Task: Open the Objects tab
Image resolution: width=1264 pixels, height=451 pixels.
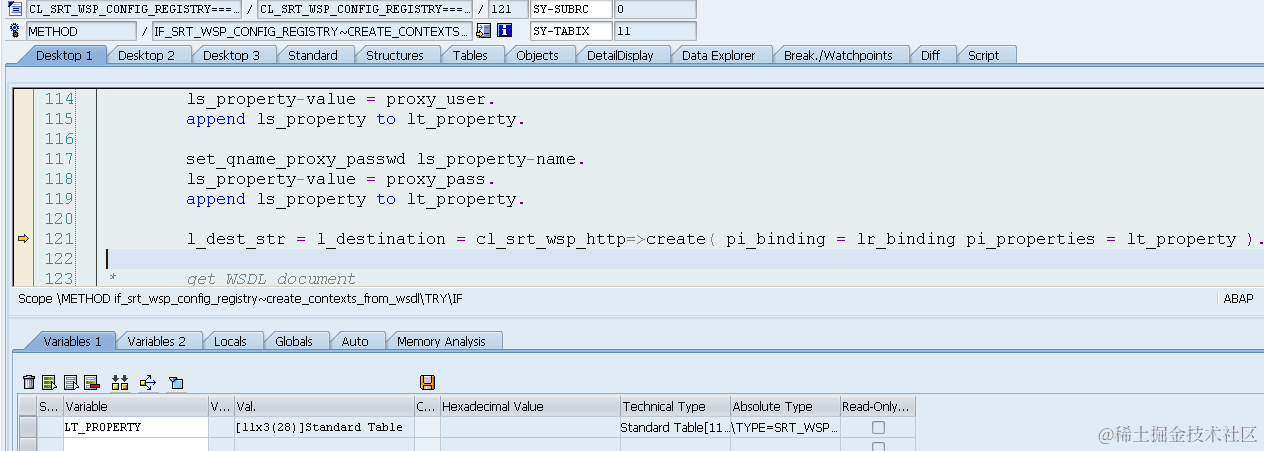Action: coord(537,55)
